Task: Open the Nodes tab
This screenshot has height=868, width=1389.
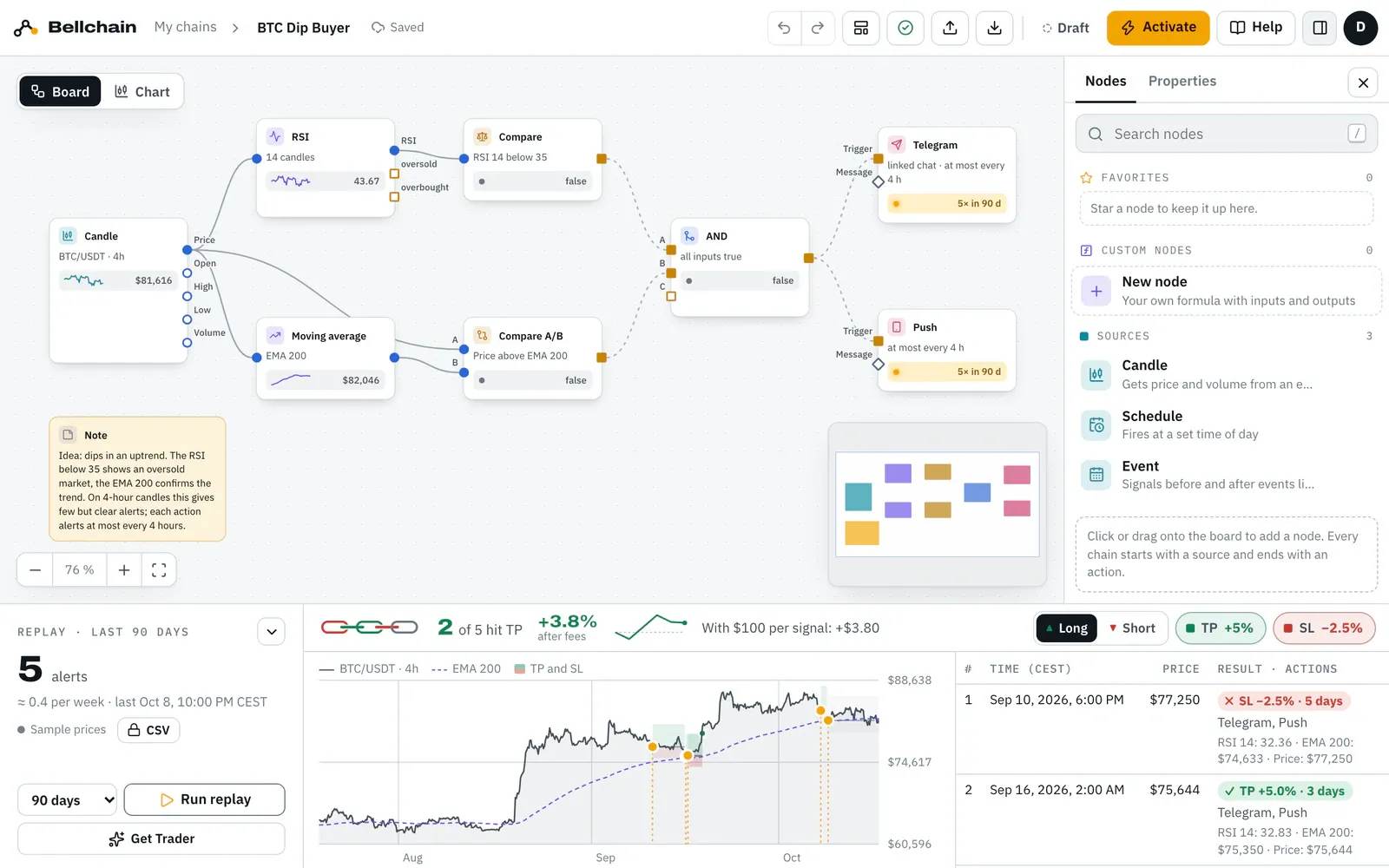Action: 1105,82
